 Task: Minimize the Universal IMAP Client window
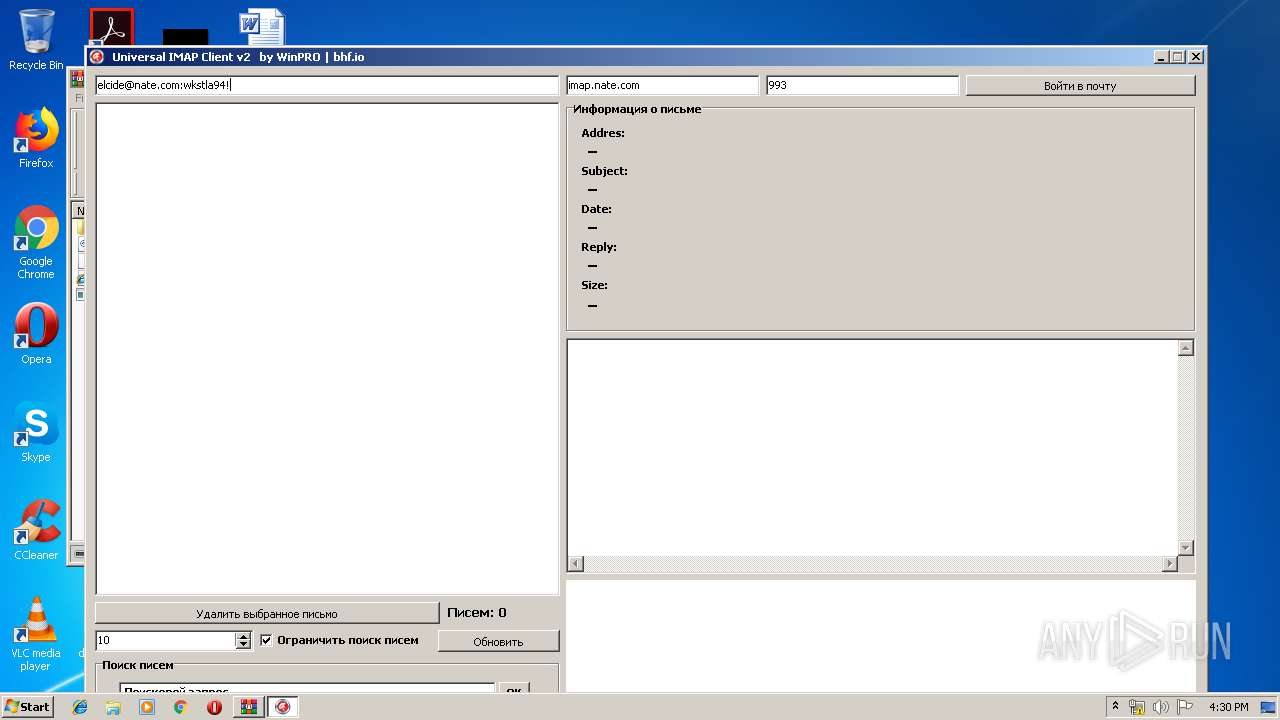[x=1160, y=57]
